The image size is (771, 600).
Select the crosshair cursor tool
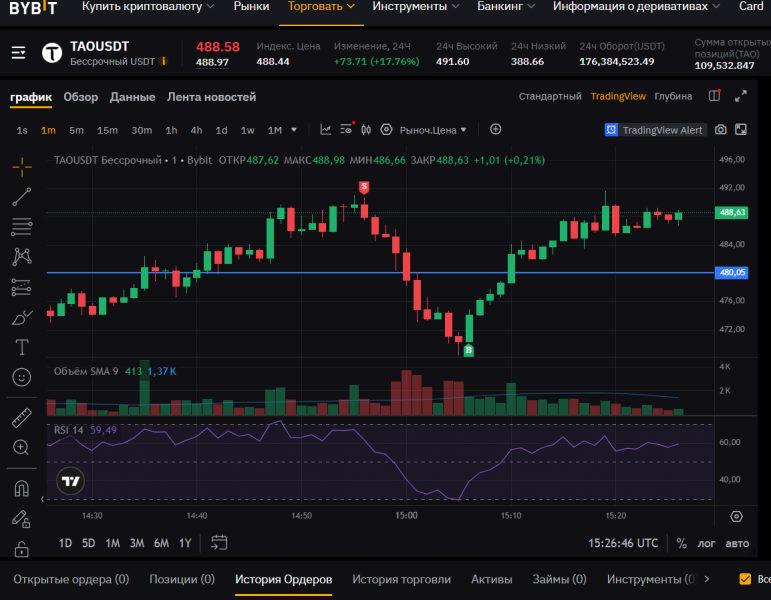[22, 167]
